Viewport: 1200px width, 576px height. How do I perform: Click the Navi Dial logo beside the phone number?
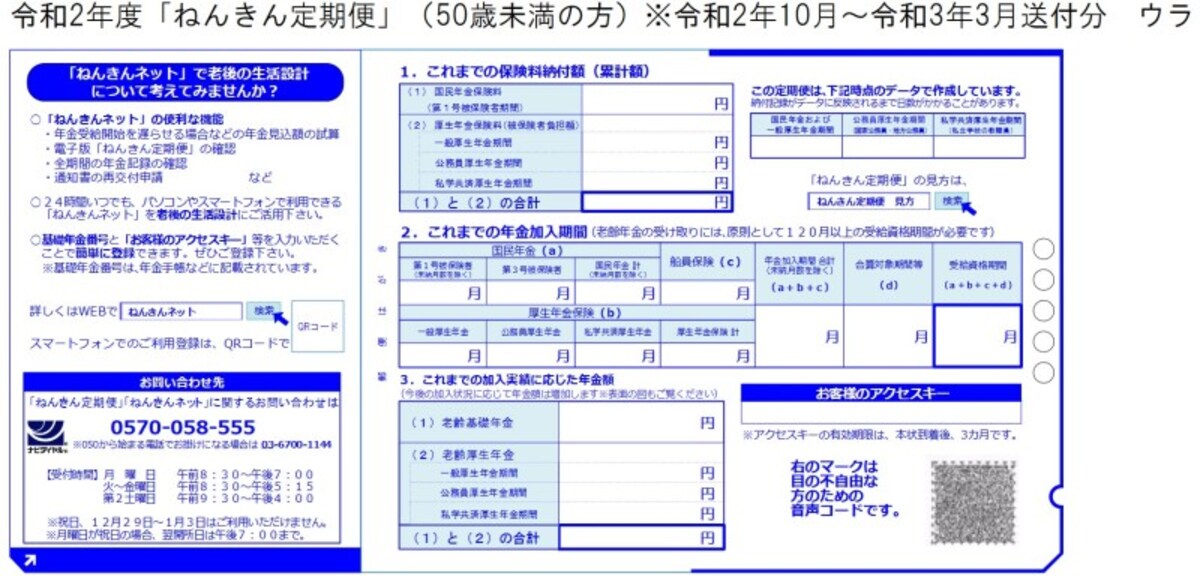46,437
